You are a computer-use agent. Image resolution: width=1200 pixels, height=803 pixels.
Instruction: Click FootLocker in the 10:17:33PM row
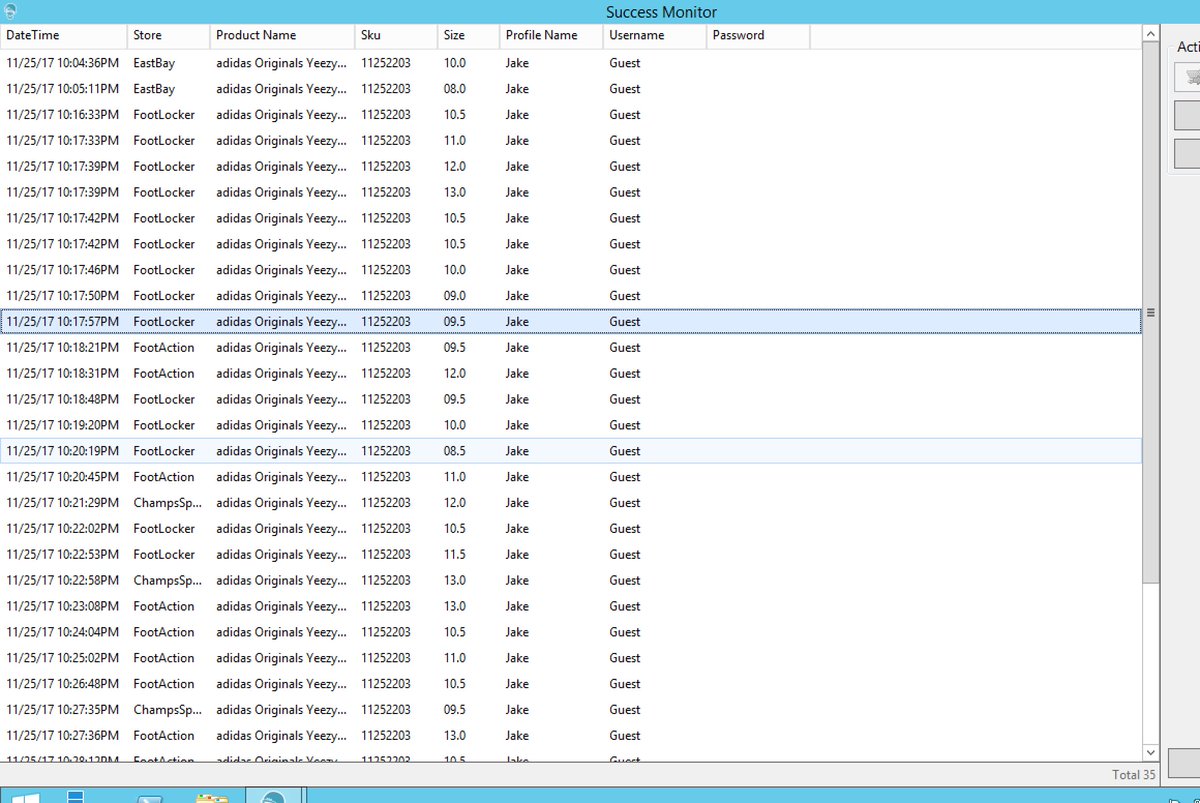(x=164, y=141)
